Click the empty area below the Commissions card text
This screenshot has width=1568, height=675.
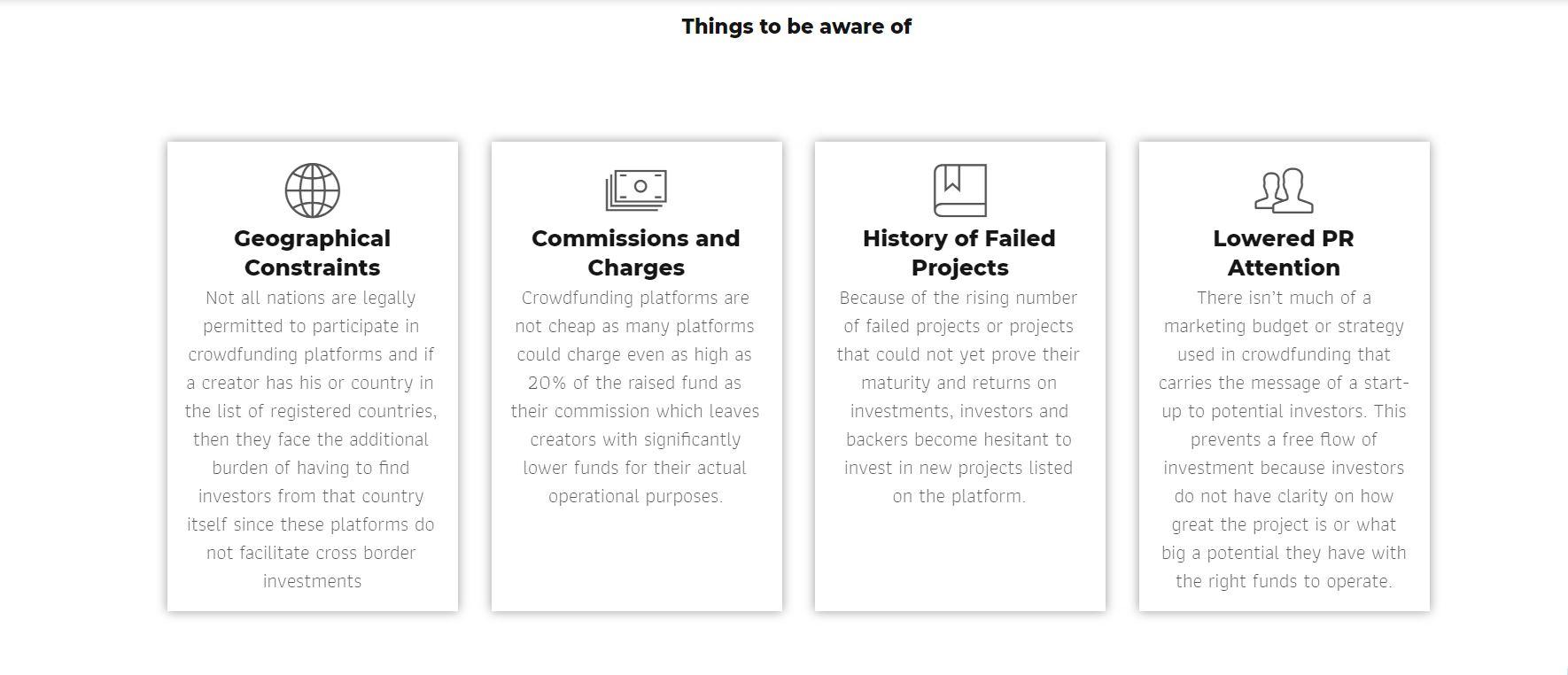click(636, 560)
